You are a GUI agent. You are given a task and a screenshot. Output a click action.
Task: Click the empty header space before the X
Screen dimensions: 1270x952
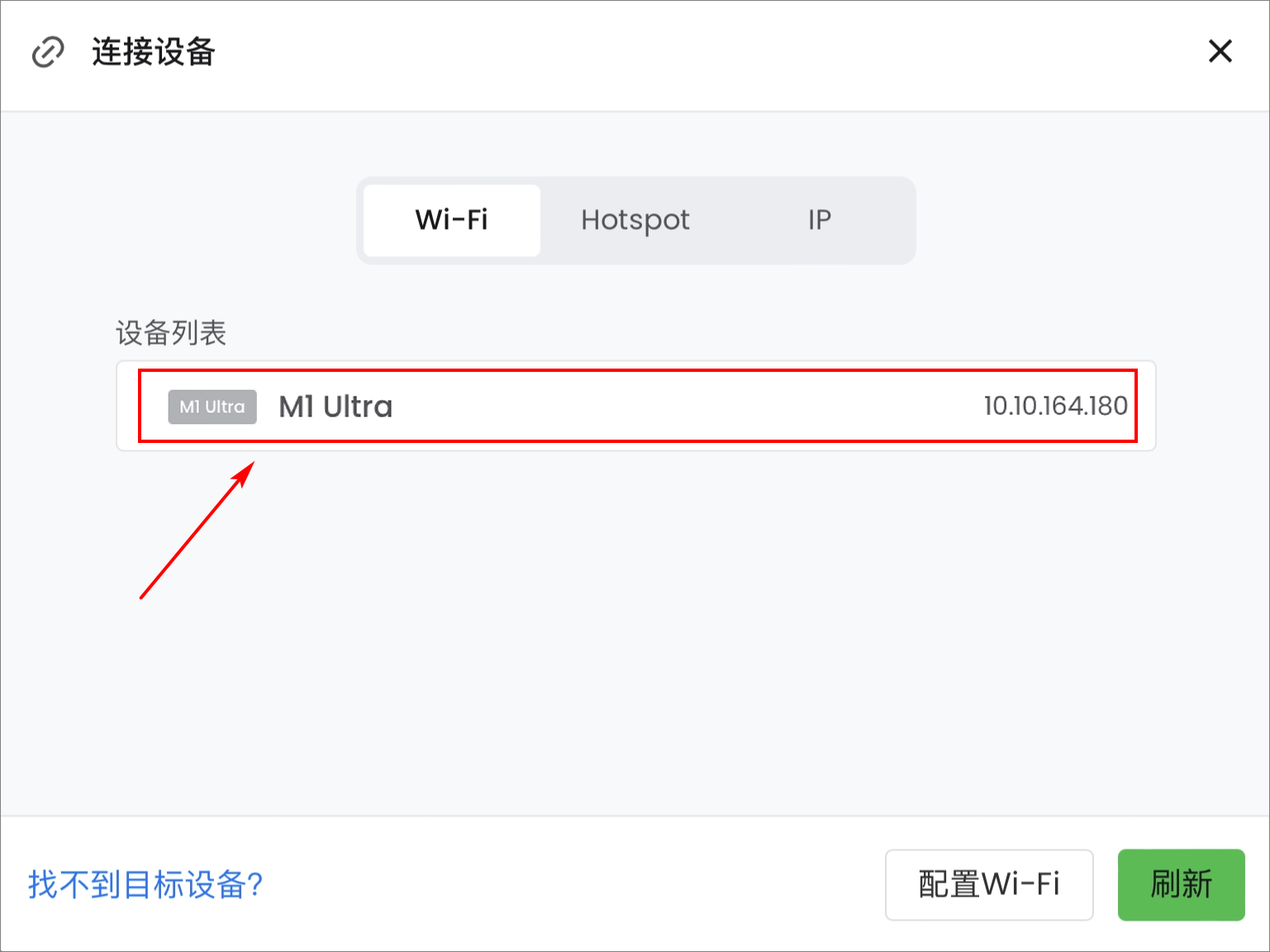coord(711,52)
